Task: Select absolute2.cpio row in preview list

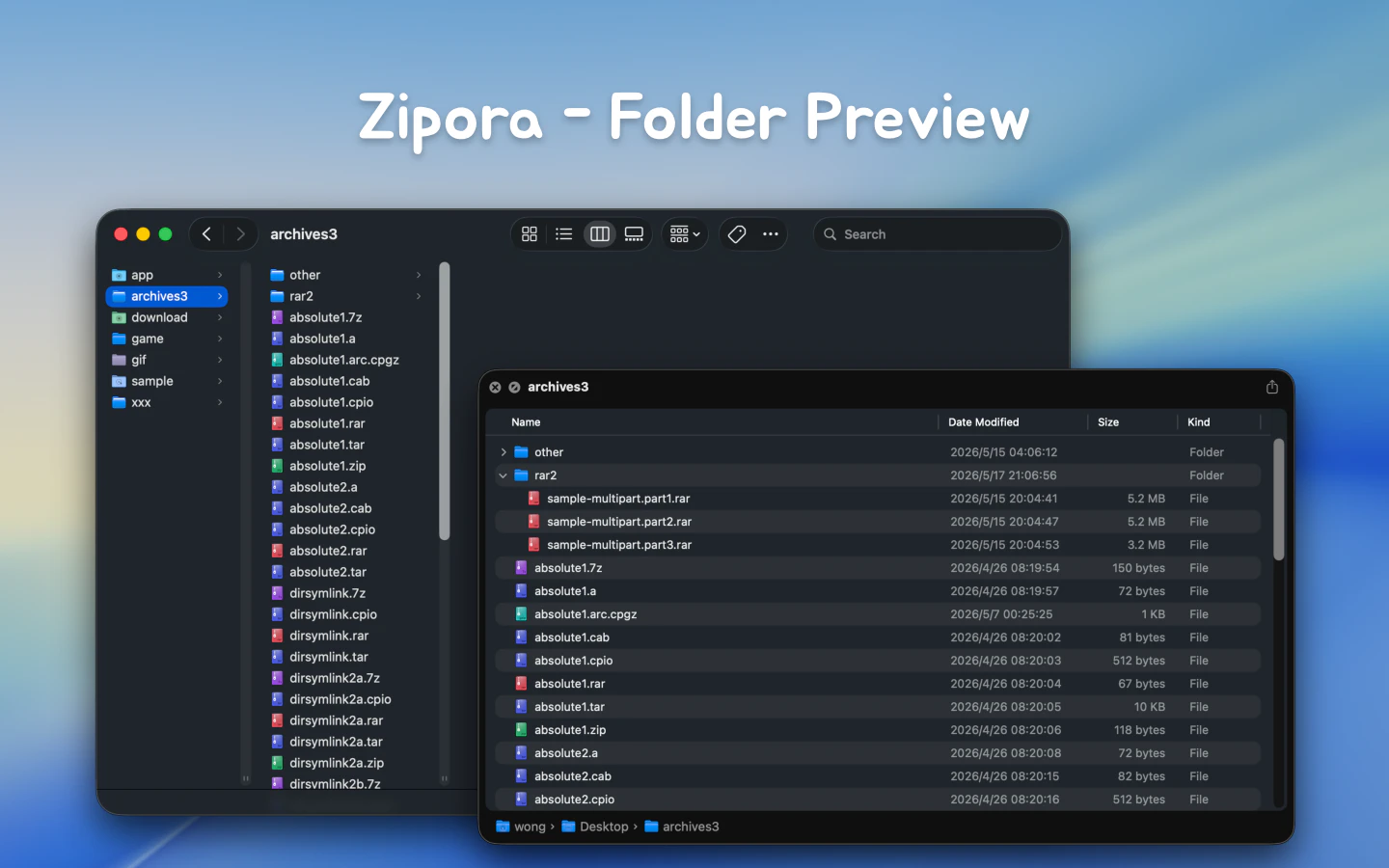Action: point(878,800)
